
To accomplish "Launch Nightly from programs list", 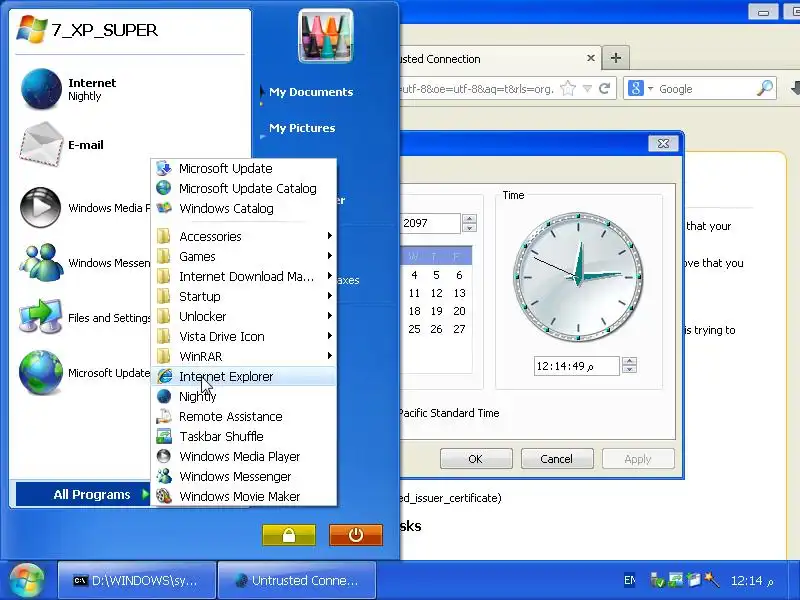I will pyautogui.click(x=244, y=396).
